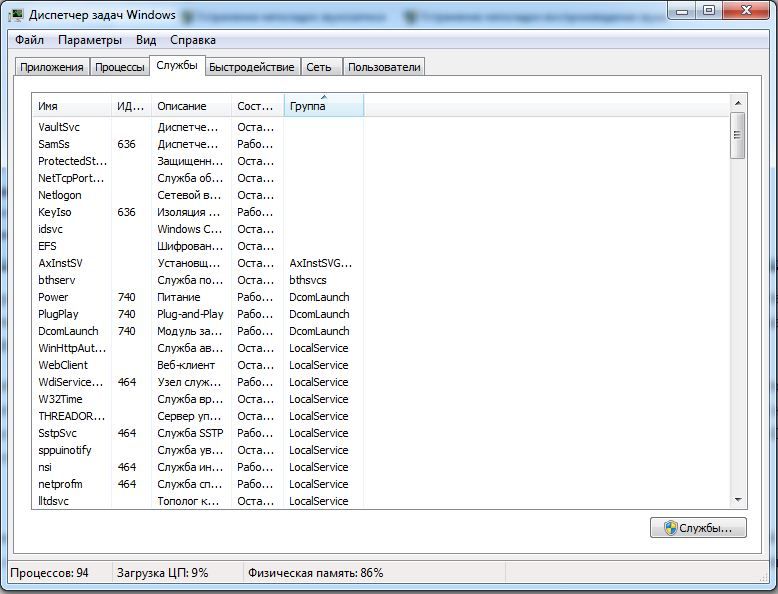Click the Веб-клиент description cell

click(x=186, y=365)
